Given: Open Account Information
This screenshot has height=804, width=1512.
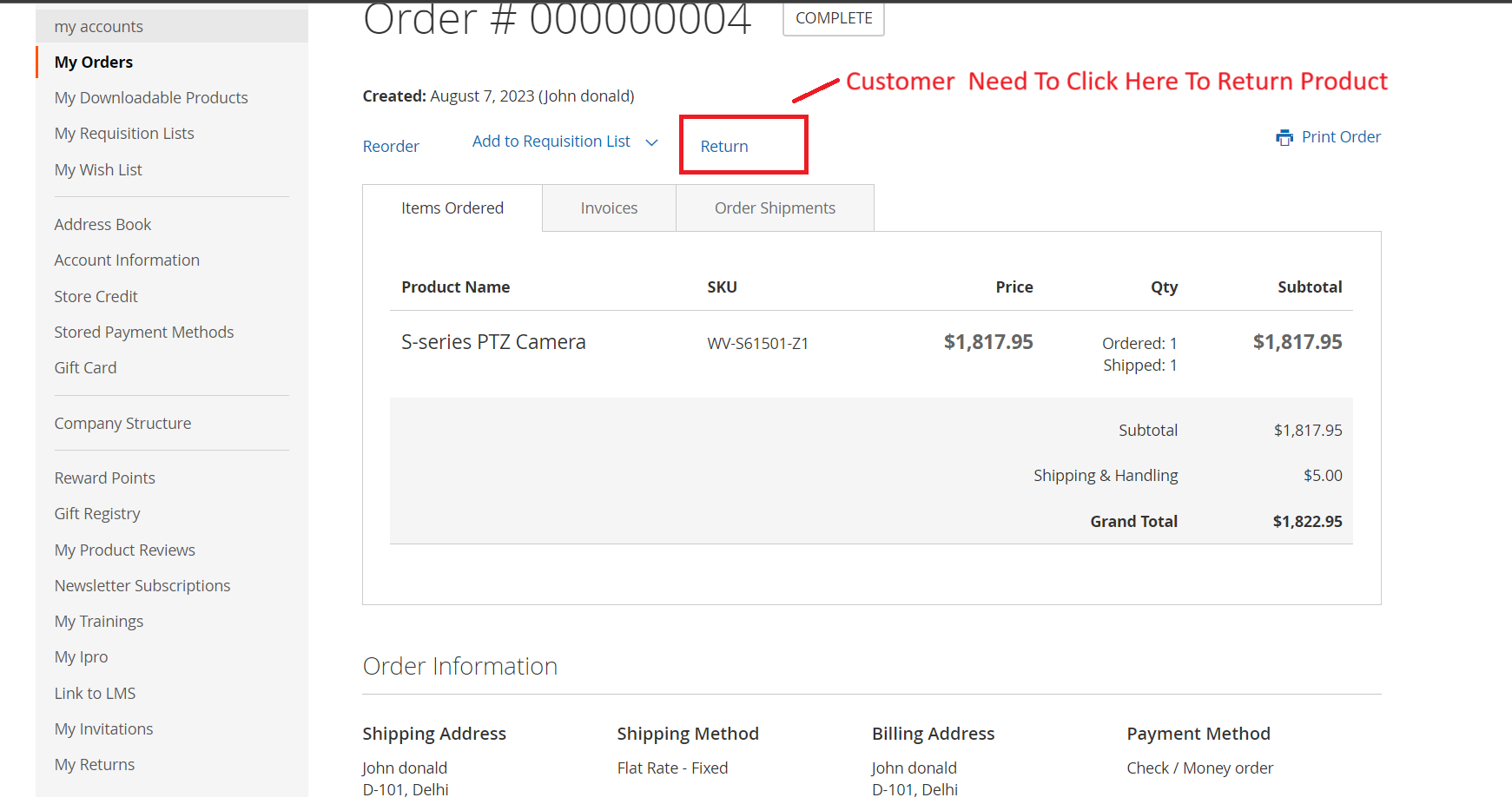Looking at the screenshot, I should 127,260.
